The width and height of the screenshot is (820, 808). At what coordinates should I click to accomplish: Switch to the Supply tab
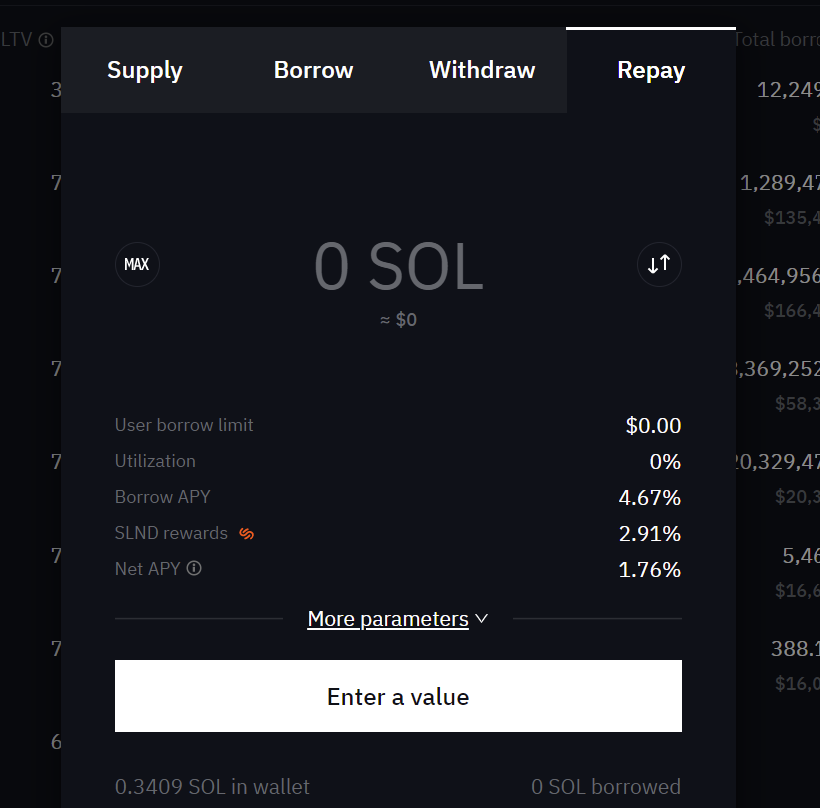click(x=145, y=70)
